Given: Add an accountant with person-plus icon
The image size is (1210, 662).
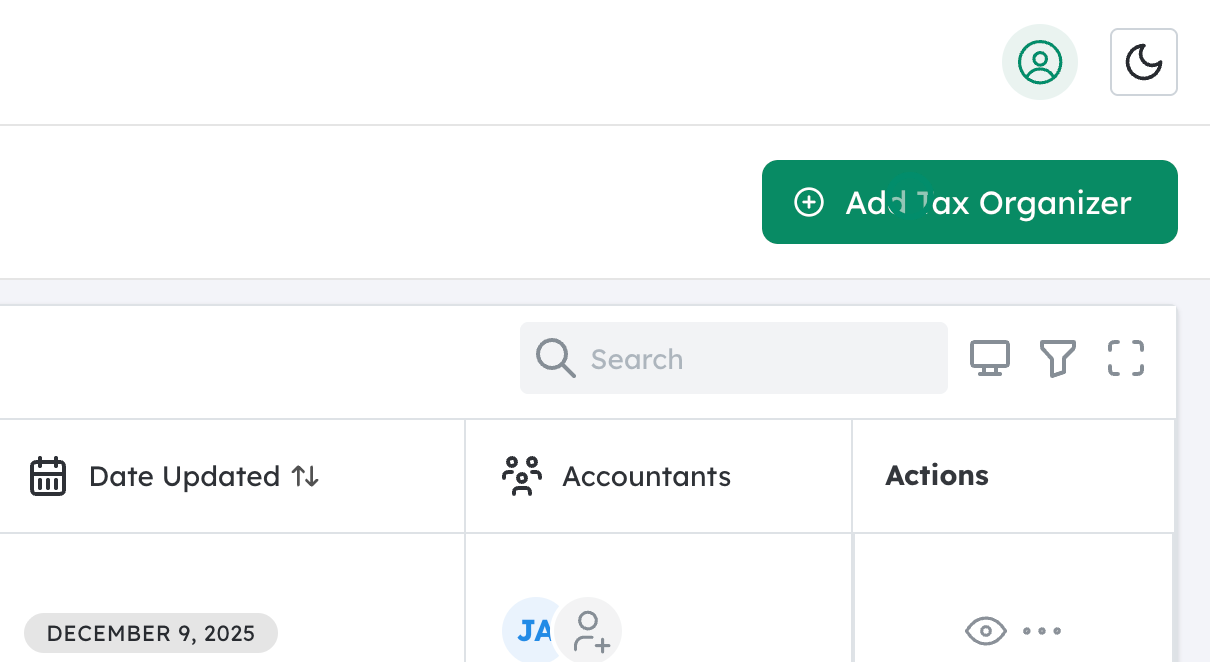Looking at the screenshot, I should tap(590, 631).
